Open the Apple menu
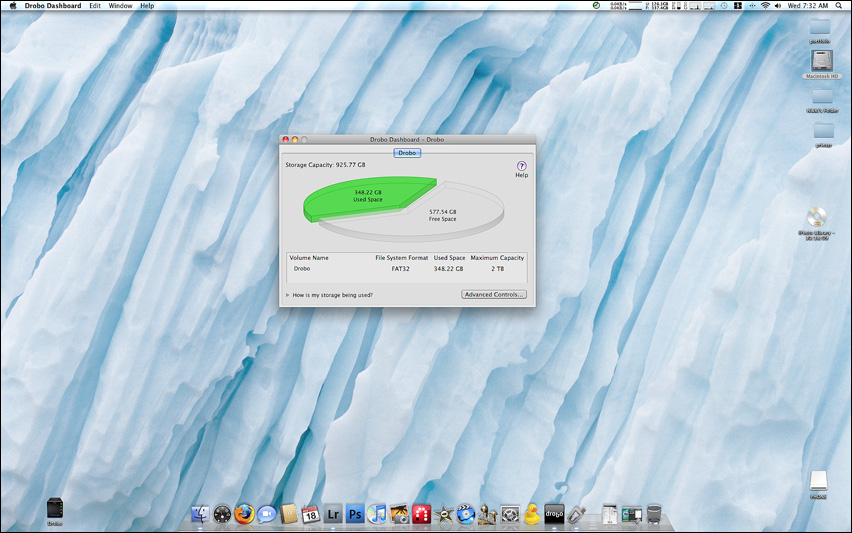 (13, 5)
